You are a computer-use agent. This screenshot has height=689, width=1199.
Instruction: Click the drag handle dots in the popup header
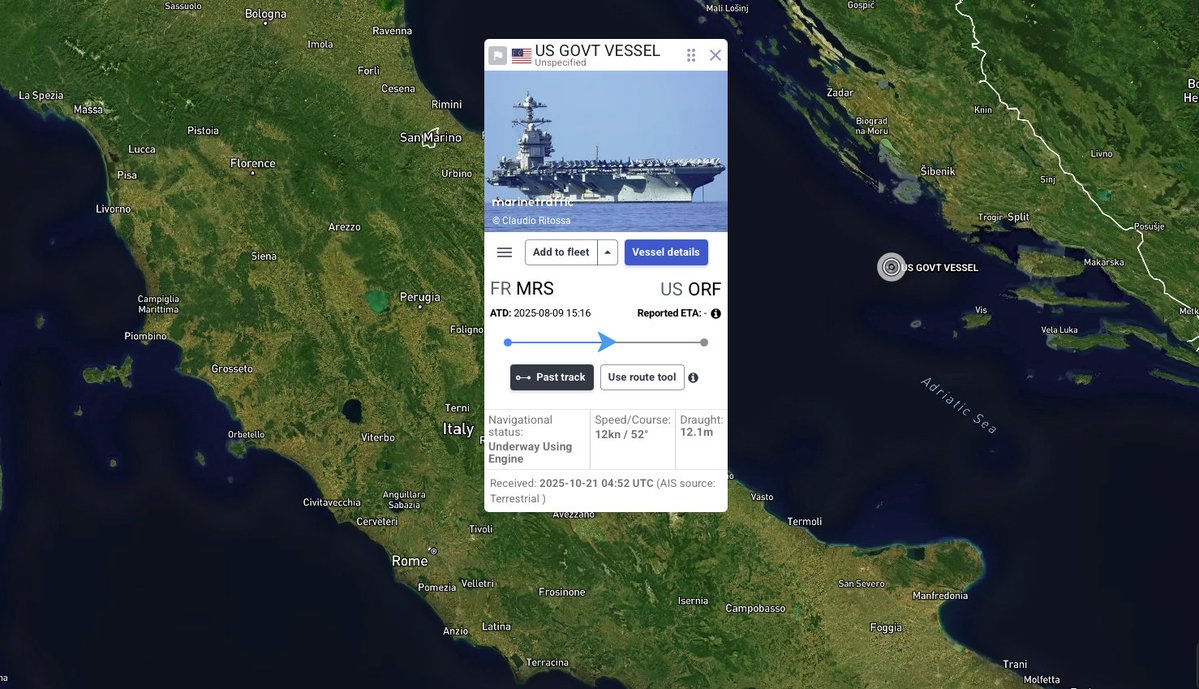point(691,55)
